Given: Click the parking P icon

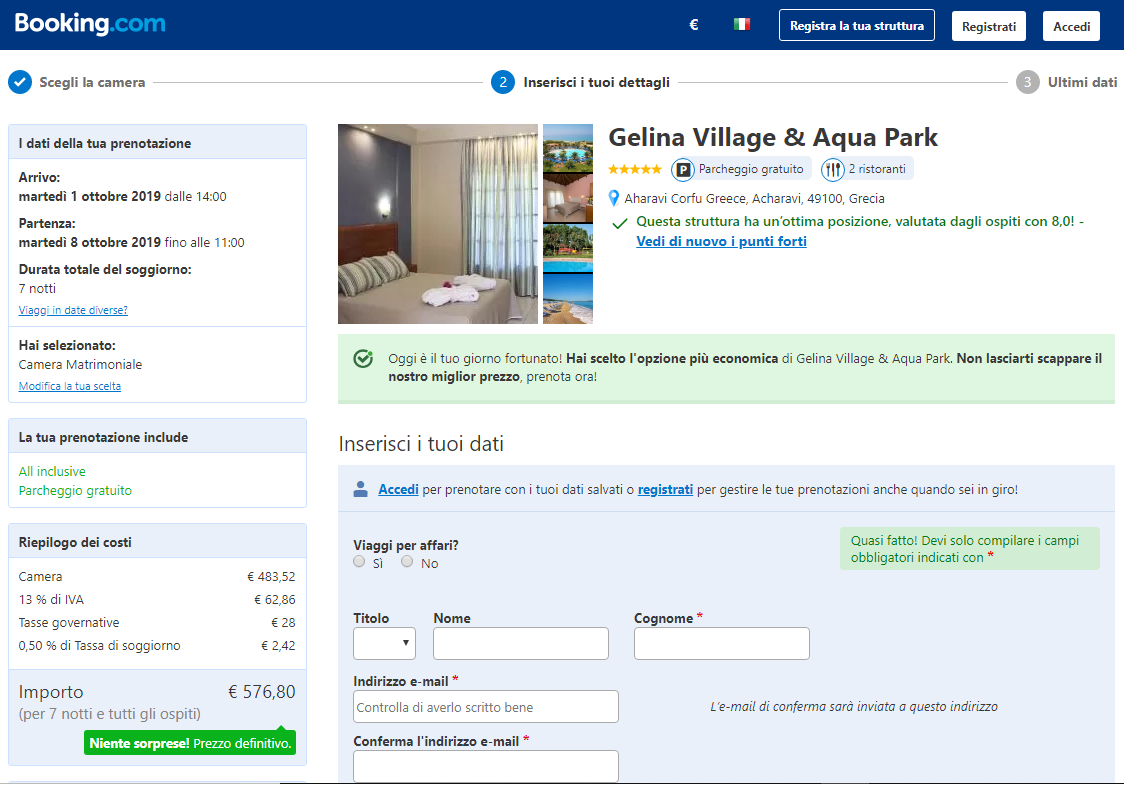Looking at the screenshot, I should coord(683,170).
